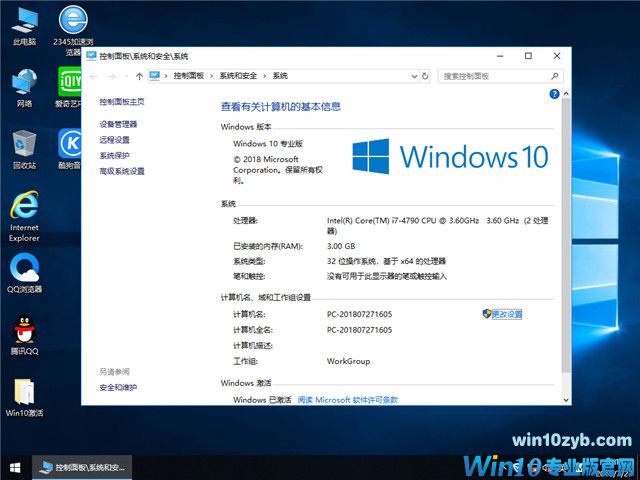The height and width of the screenshot is (480, 640).
Task: Click the control panel taskbar button
Action: tap(82, 467)
